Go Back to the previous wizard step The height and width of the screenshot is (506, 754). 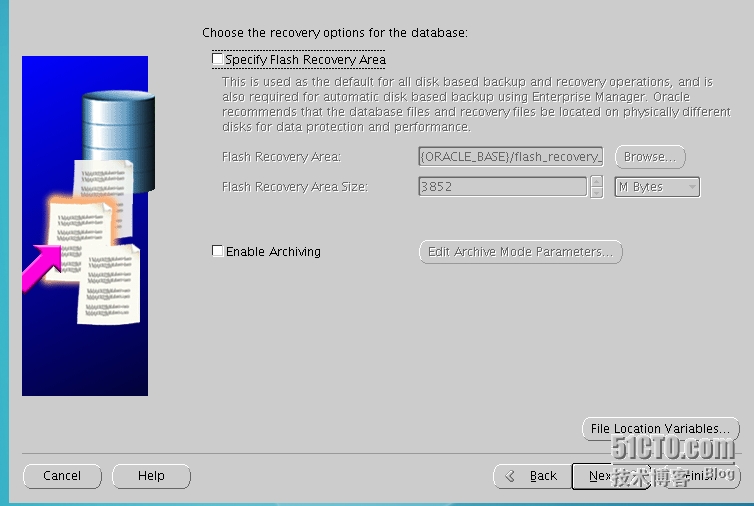(x=533, y=476)
